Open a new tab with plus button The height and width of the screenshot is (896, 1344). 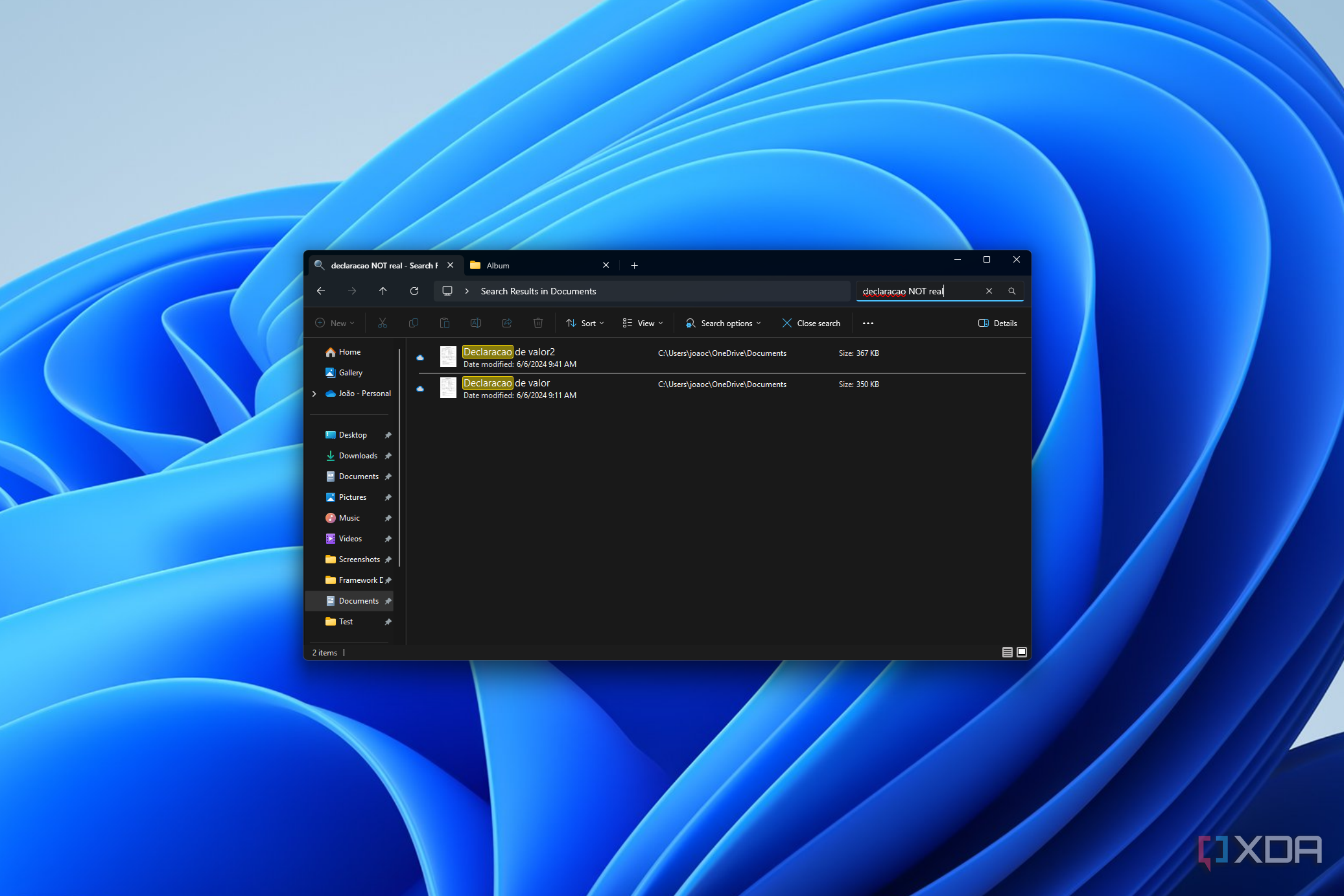(635, 265)
